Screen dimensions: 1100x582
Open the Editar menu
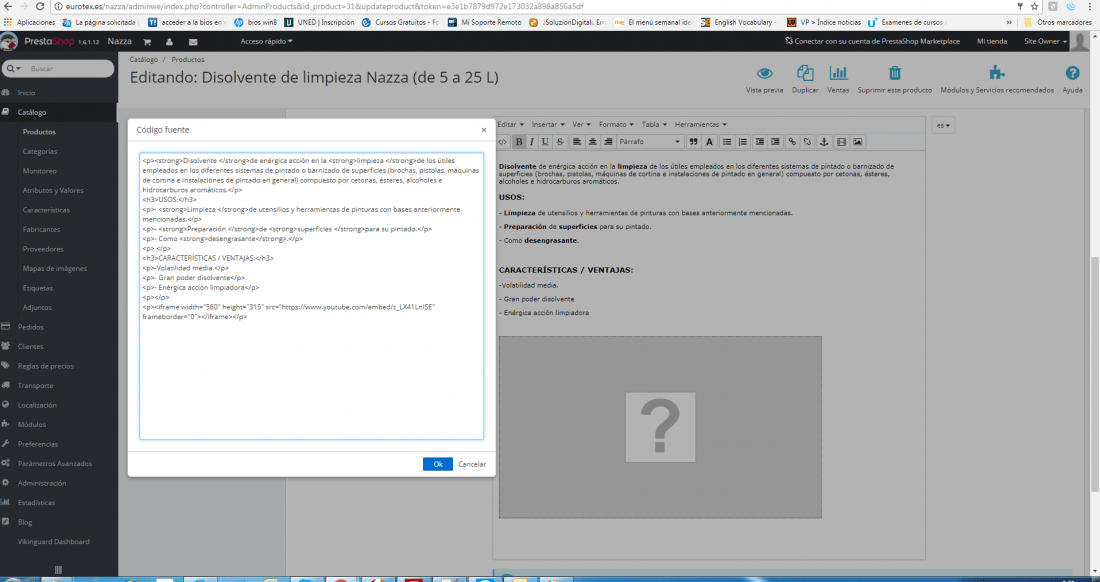point(510,124)
